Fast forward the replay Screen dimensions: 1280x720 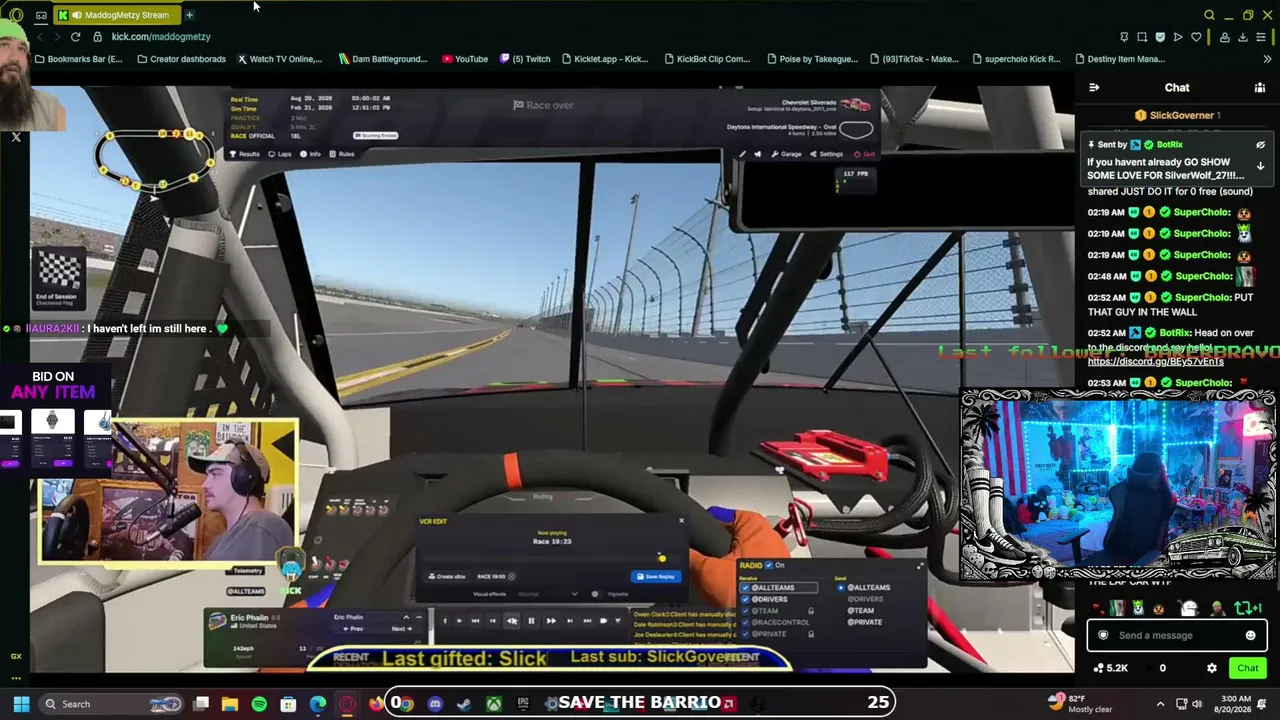[551, 621]
